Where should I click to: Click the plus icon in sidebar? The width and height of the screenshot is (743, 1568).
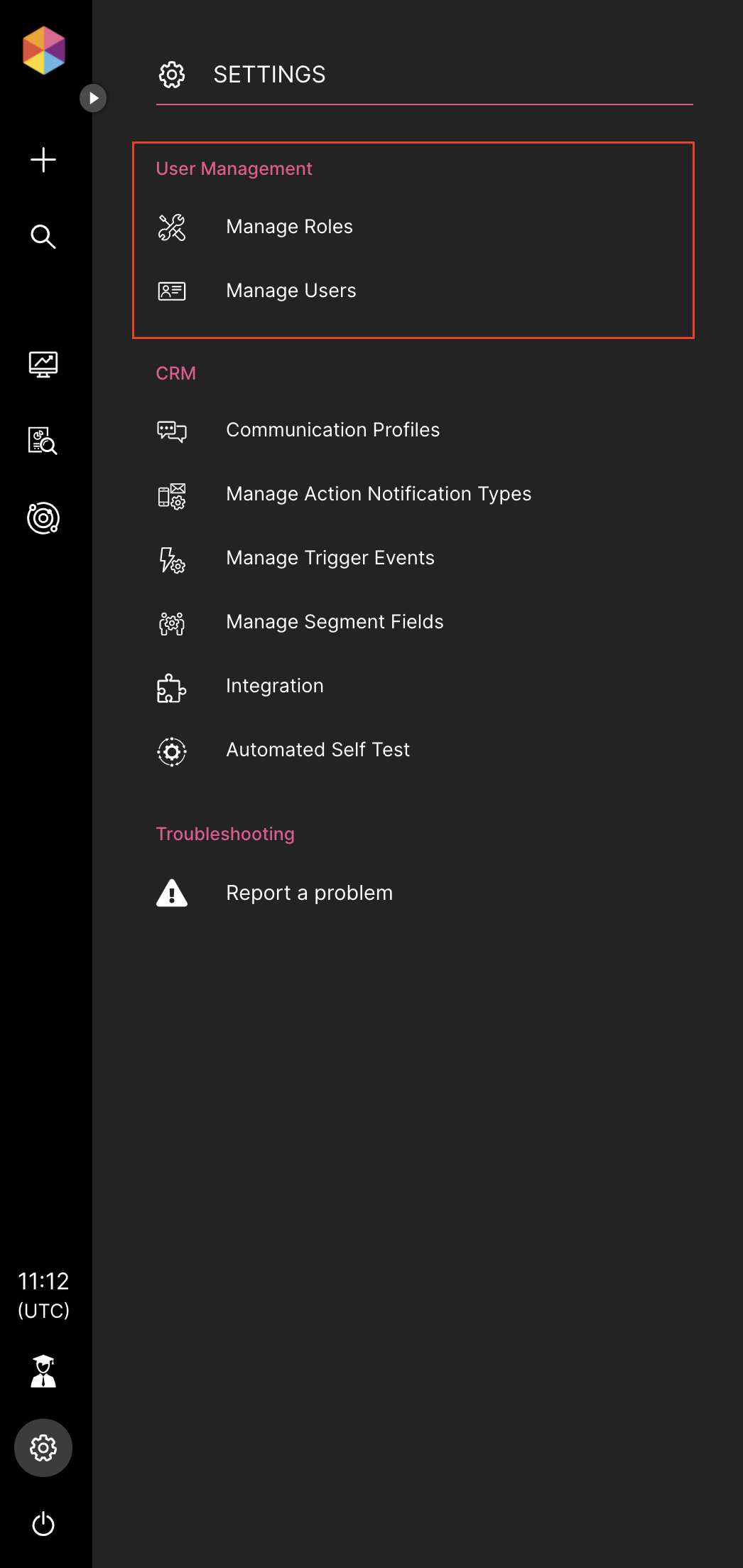[x=43, y=160]
